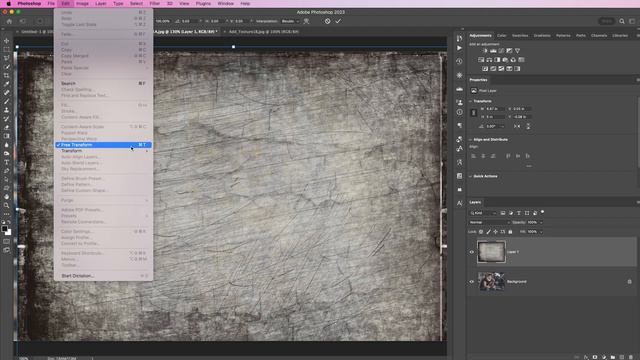Collapse the Align and Distribute section
This screenshot has height=360, width=640.
pyautogui.click(x=471, y=140)
